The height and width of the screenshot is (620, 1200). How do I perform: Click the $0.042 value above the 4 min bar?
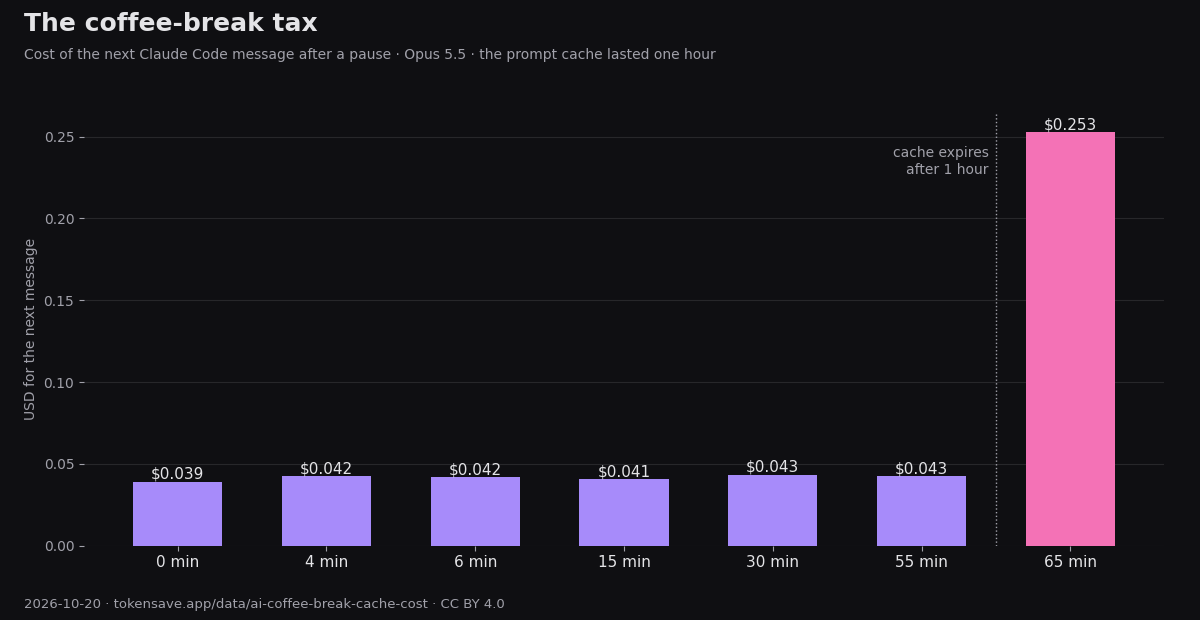coord(326,469)
